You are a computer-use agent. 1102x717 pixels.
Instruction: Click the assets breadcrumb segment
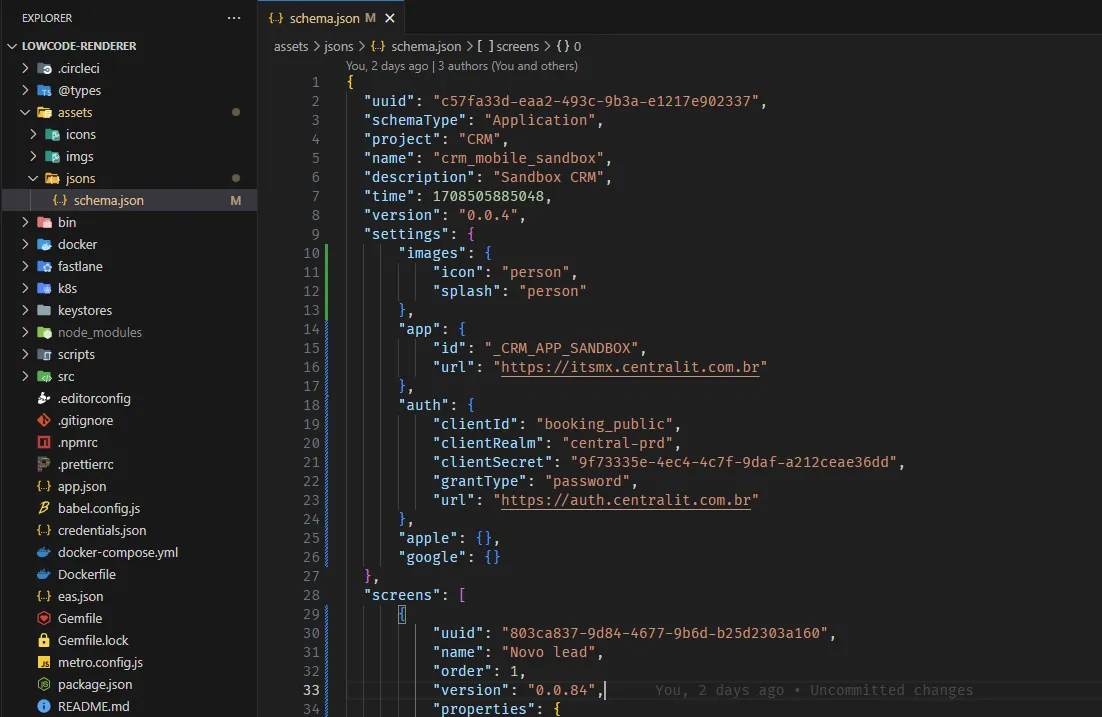tap(291, 46)
